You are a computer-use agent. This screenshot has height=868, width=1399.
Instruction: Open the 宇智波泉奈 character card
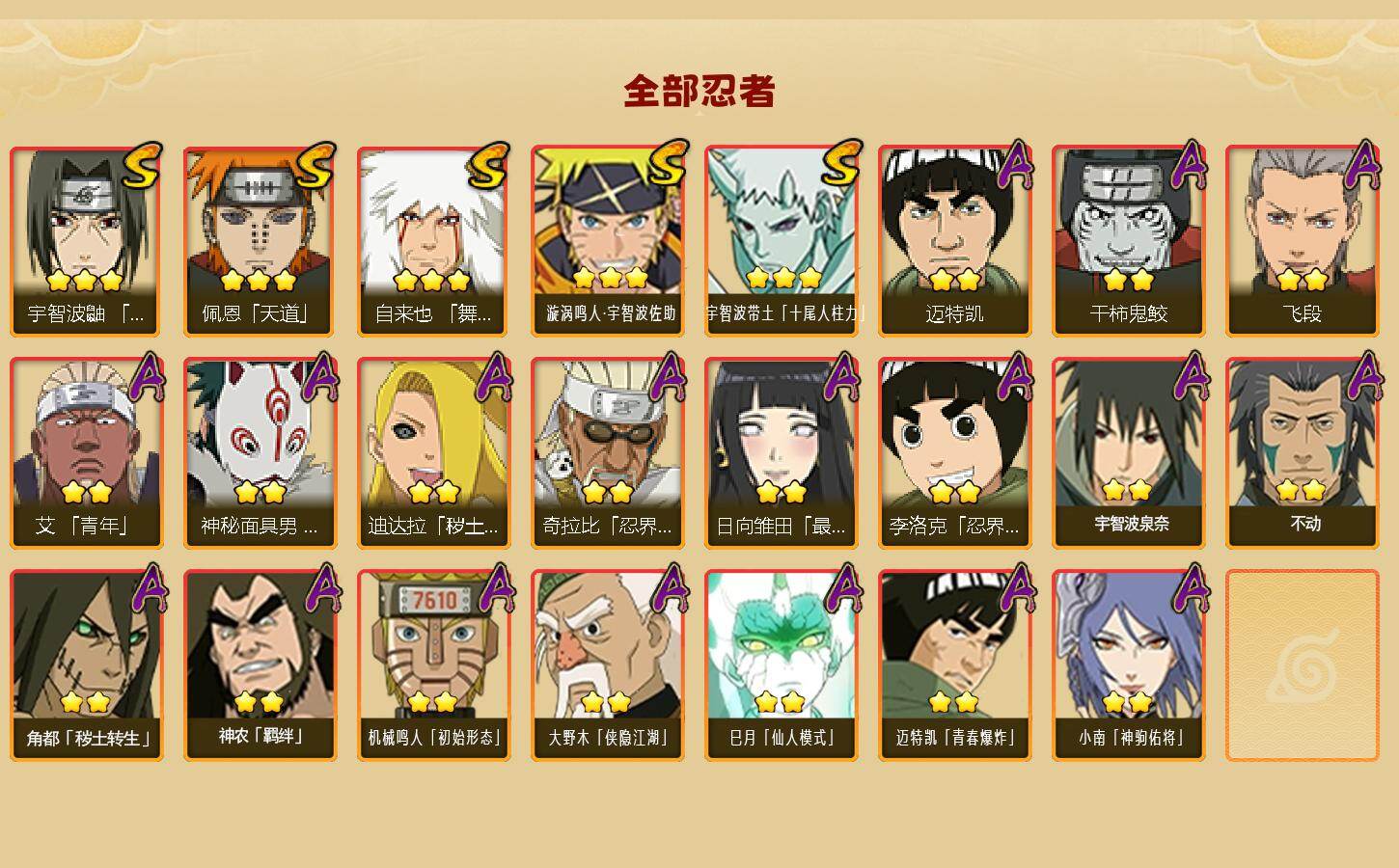click(x=1128, y=453)
